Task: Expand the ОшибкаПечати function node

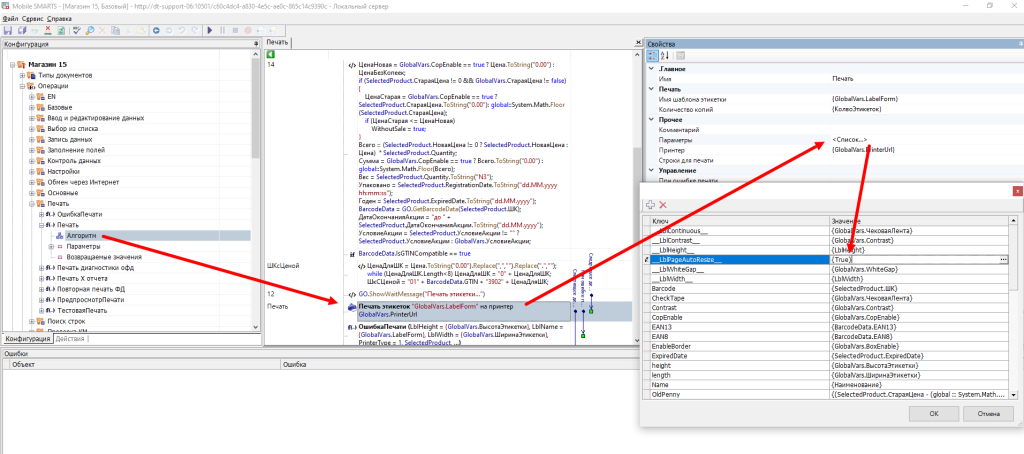Action: click(41, 214)
